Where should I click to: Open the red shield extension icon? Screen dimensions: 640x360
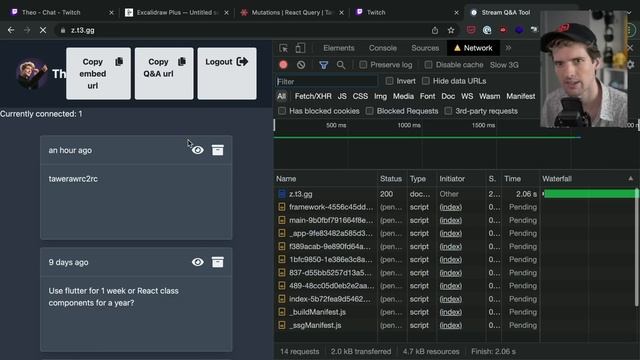471,30
